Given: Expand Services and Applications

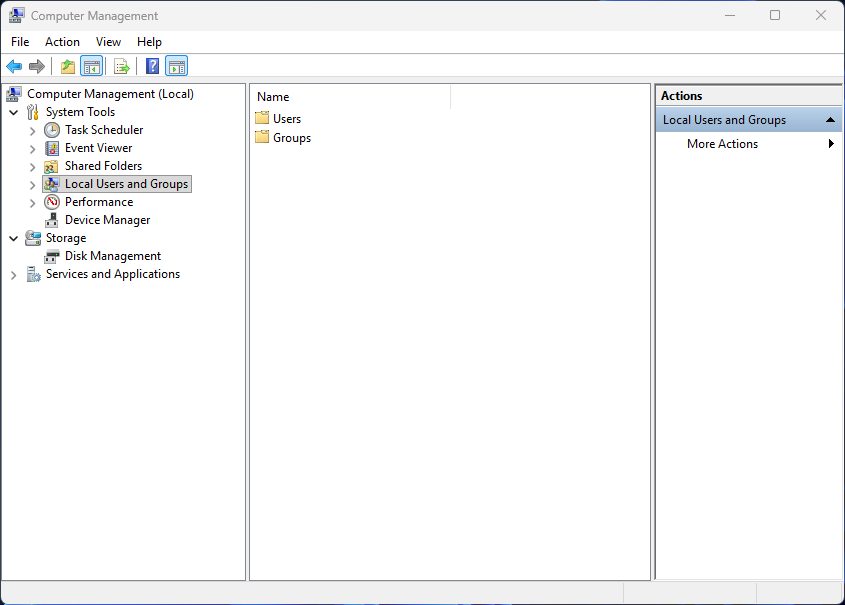Looking at the screenshot, I should click(13, 273).
